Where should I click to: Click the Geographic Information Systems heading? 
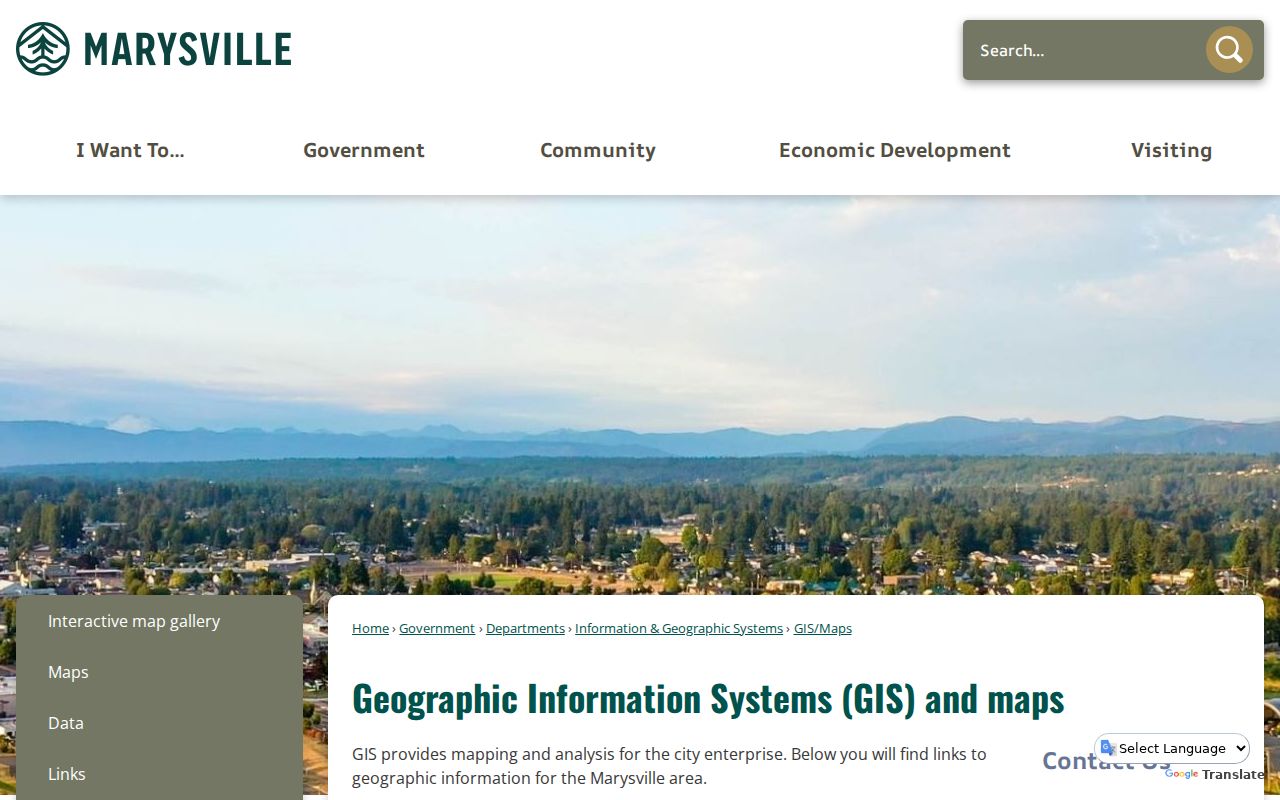tap(708, 698)
